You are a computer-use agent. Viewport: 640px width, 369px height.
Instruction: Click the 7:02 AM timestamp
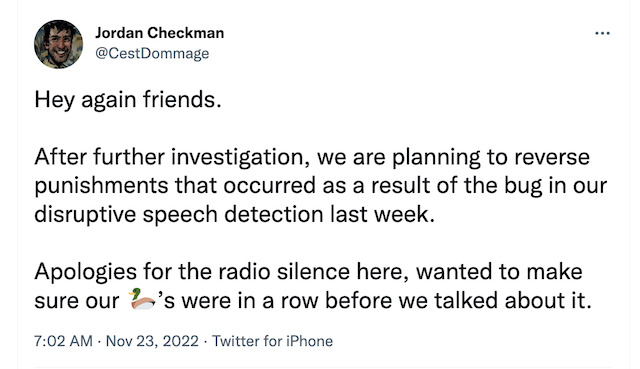[x=63, y=341]
